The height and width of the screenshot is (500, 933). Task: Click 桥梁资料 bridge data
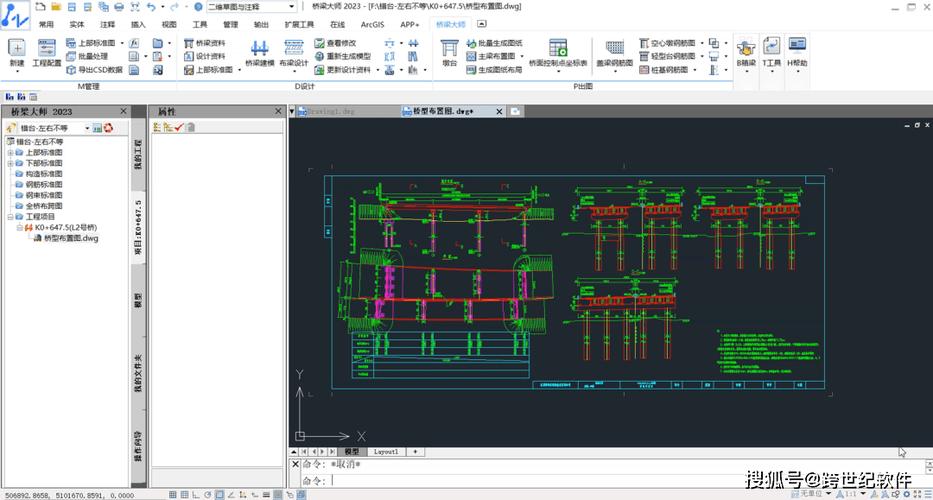(x=205, y=43)
